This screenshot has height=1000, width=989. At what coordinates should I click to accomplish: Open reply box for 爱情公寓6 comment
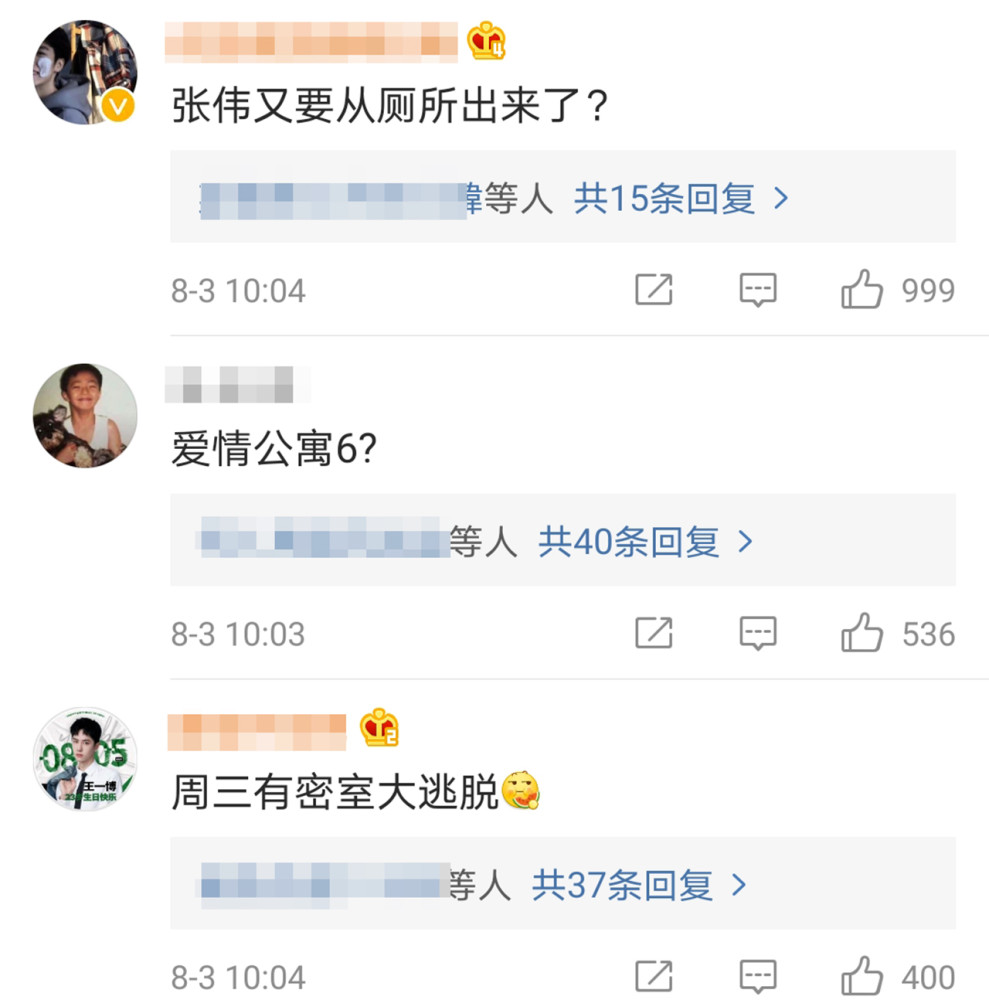(x=758, y=633)
